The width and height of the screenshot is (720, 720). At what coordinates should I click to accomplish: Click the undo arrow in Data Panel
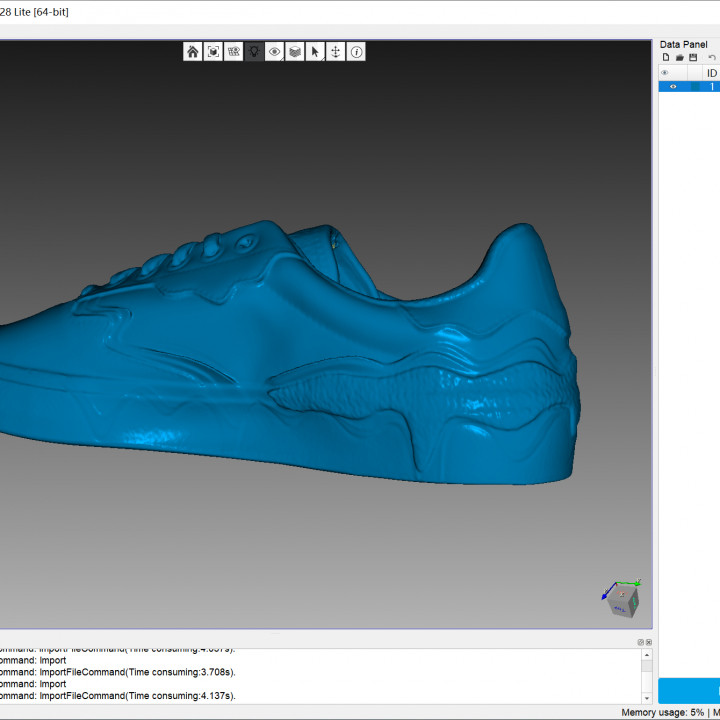tap(711, 58)
